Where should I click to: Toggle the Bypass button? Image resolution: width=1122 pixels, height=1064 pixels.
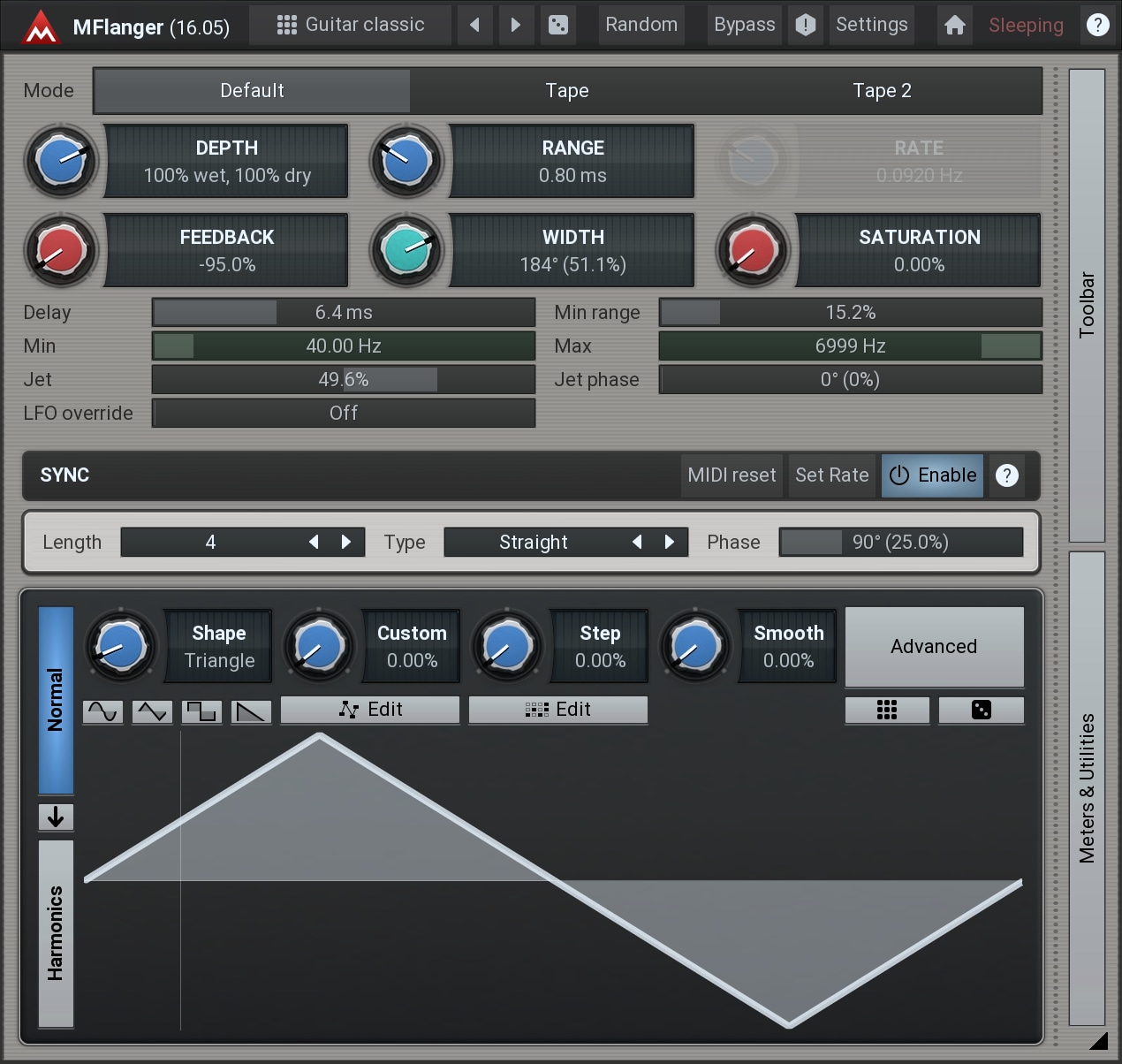(745, 25)
